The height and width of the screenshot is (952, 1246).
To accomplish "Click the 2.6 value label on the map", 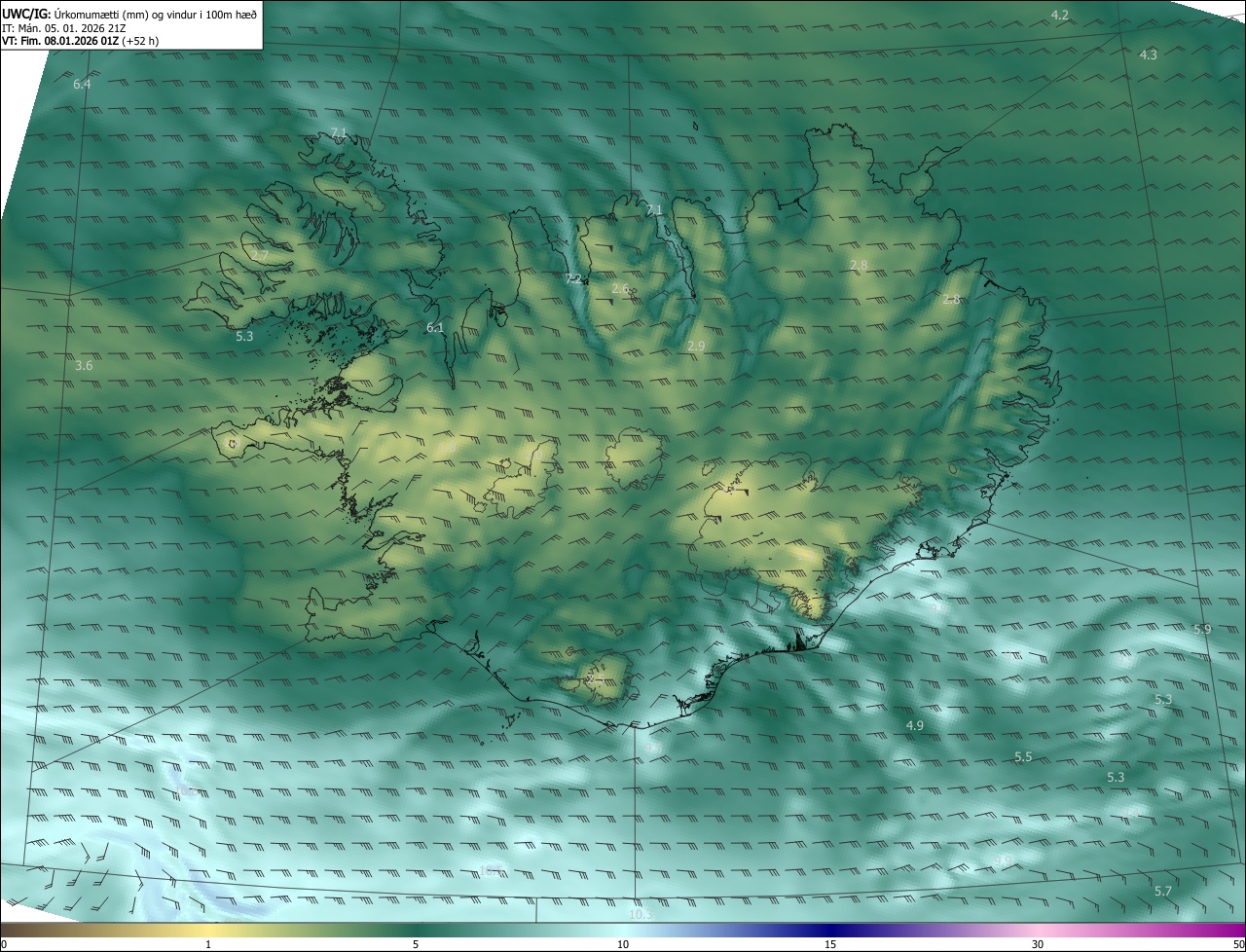I will pos(620,289).
